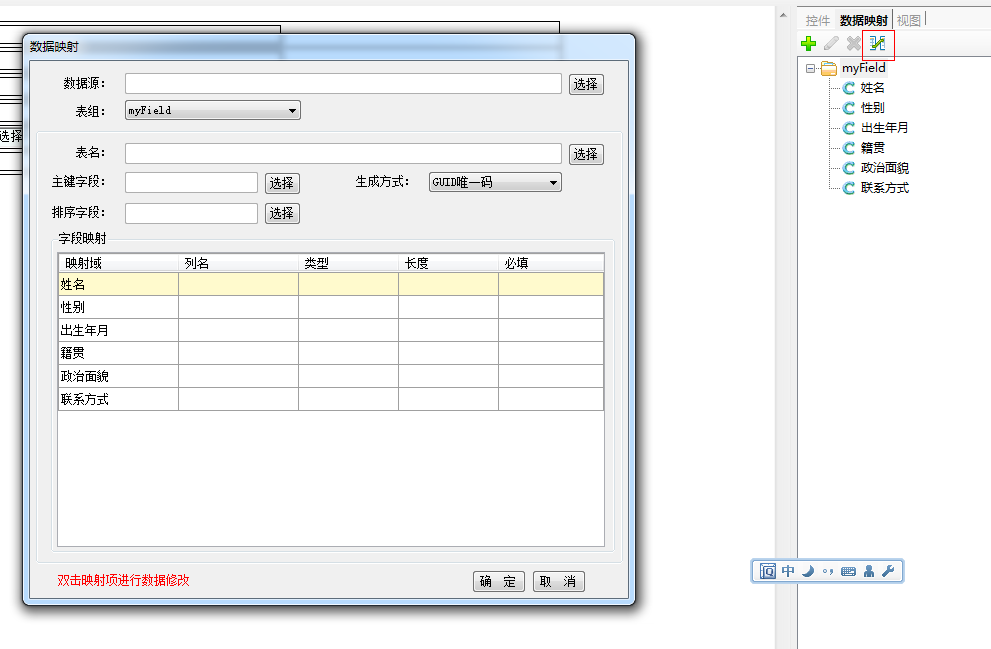Select the 出生年月 row in mapping table
Image resolution: width=991 pixels, height=649 pixels.
(331, 330)
